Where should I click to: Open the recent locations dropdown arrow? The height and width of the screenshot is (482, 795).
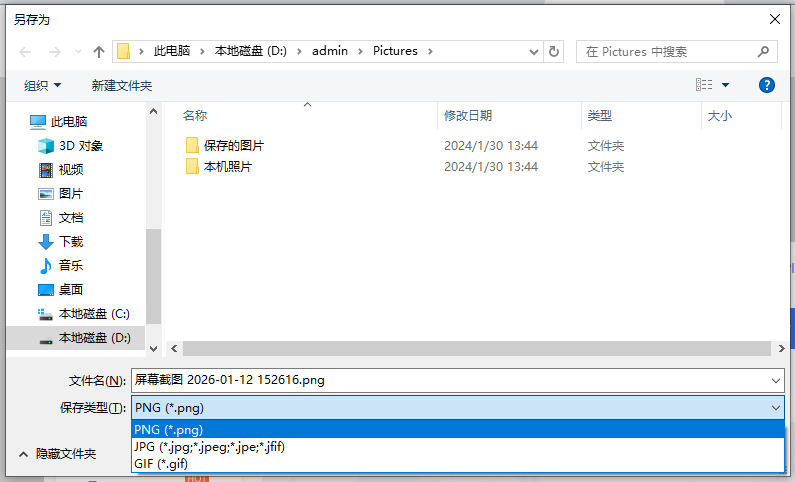click(78, 52)
